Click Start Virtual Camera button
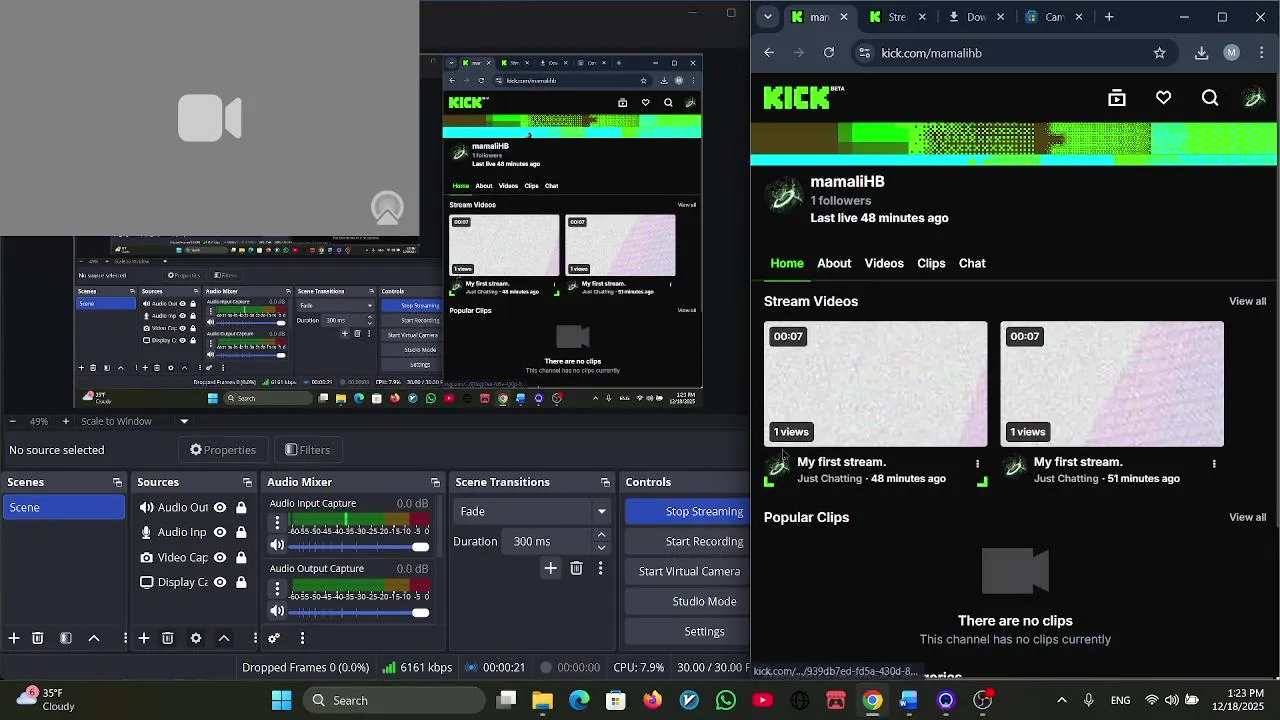Screen dimensions: 1280x720 click(x=688, y=571)
